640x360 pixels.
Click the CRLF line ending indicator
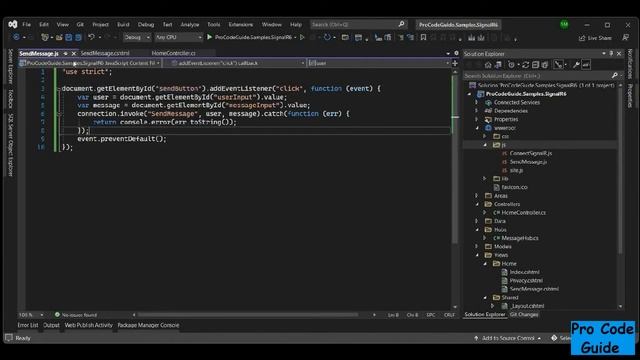[449, 315]
